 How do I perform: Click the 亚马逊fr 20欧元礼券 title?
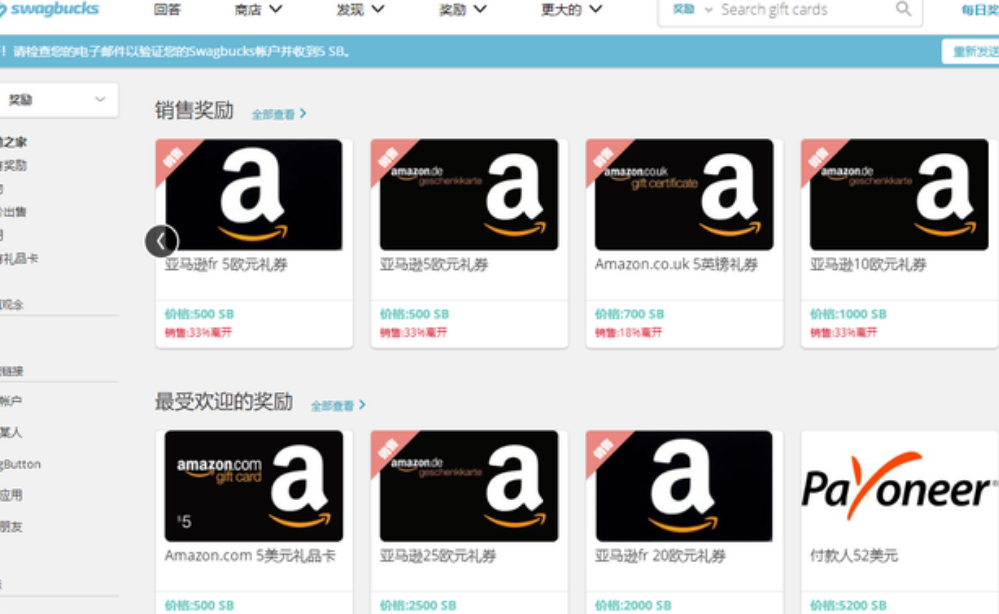pos(660,555)
